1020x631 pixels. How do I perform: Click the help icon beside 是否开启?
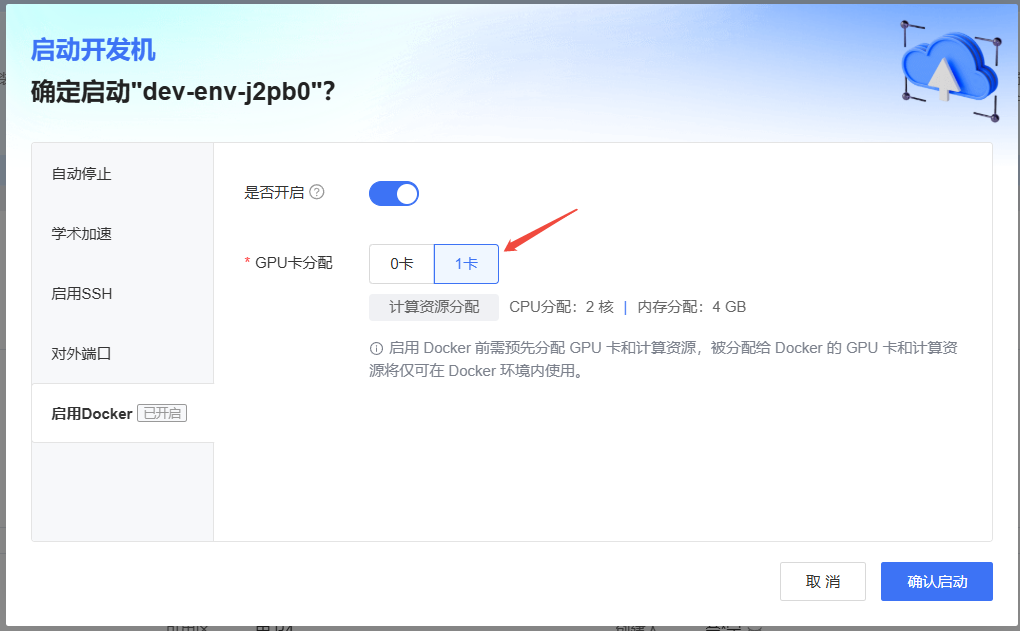click(x=317, y=192)
